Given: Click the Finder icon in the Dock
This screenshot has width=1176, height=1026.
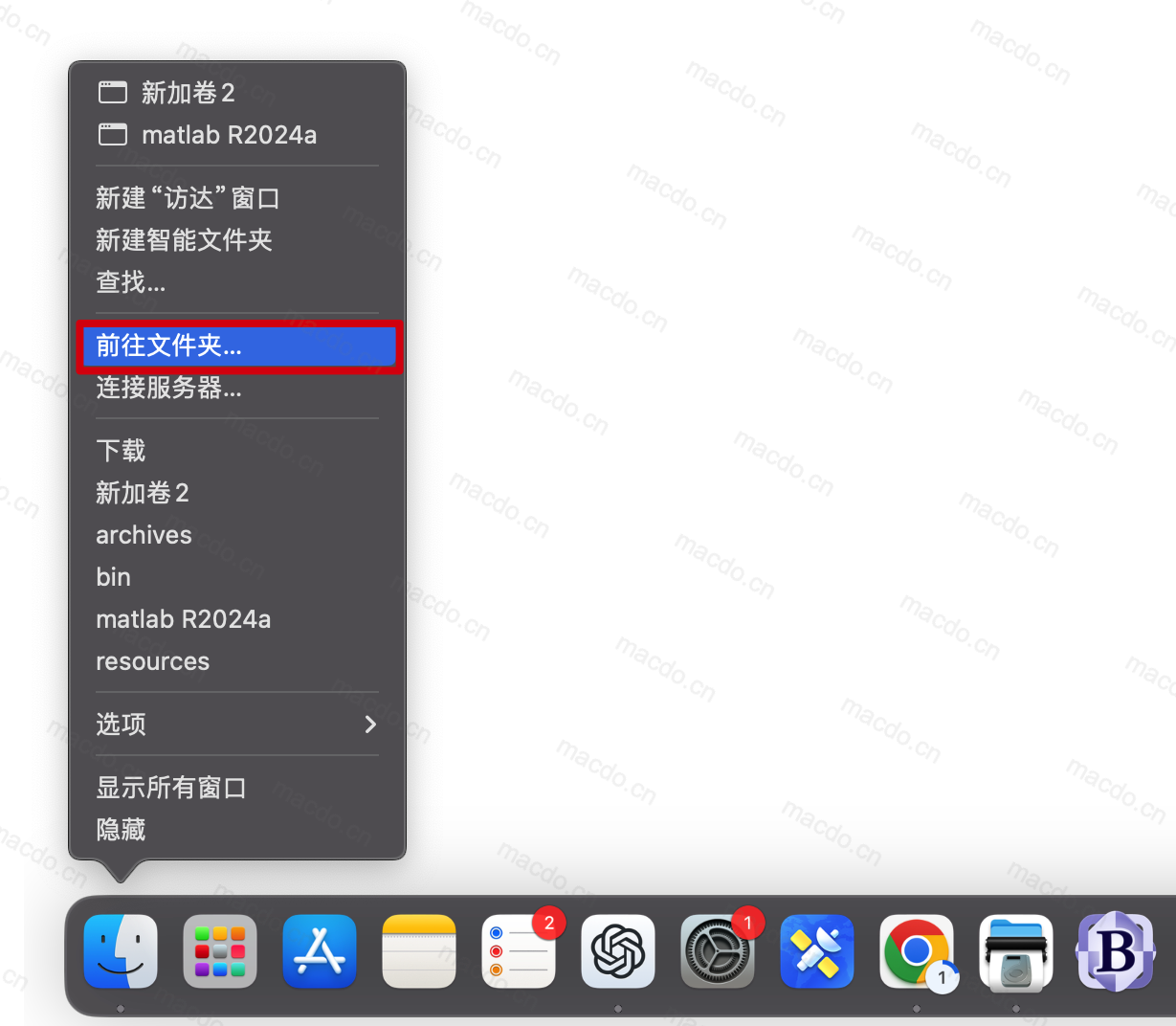Looking at the screenshot, I should pyautogui.click(x=121, y=950).
